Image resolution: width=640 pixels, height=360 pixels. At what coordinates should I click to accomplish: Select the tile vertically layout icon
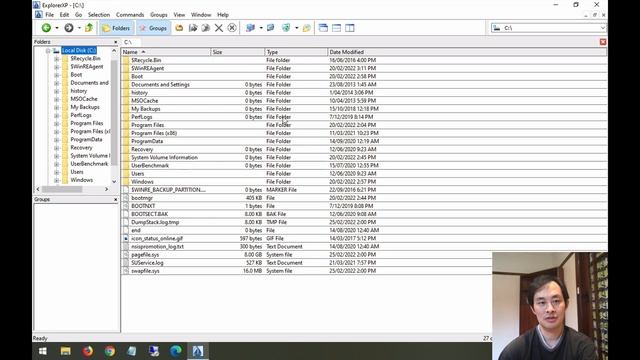click(x=350, y=28)
